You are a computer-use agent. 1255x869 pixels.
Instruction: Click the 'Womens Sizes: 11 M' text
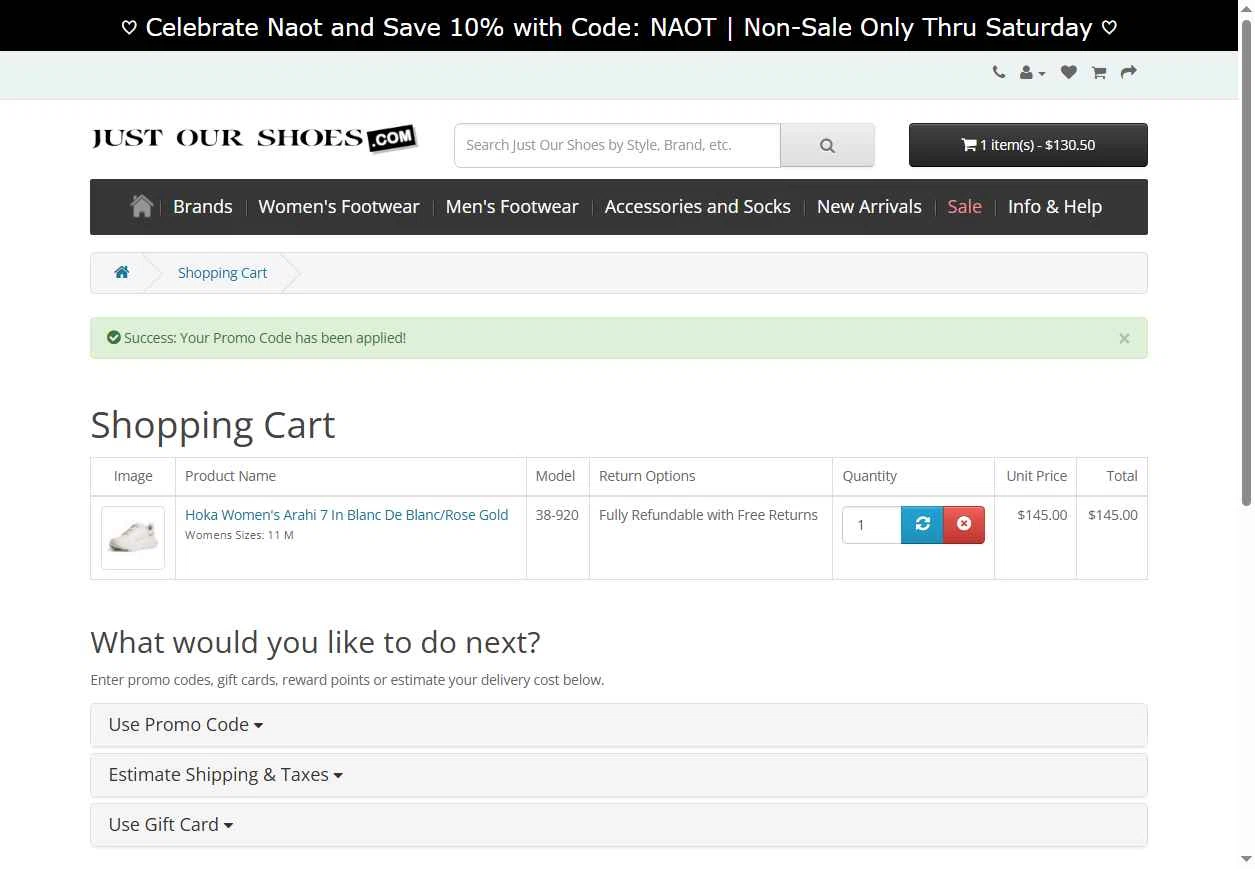click(239, 535)
